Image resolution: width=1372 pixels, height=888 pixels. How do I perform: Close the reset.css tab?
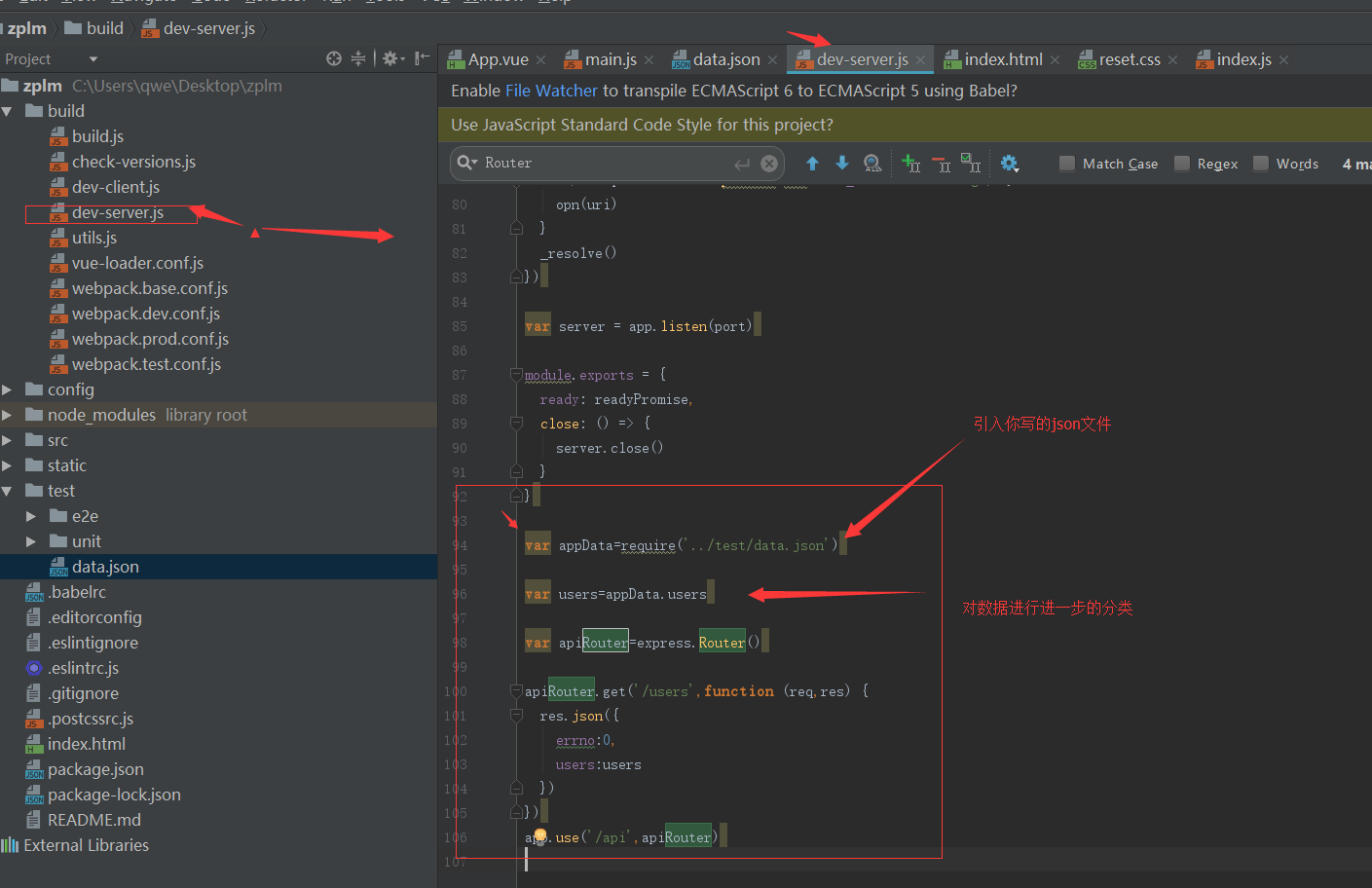(x=1172, y=60)
